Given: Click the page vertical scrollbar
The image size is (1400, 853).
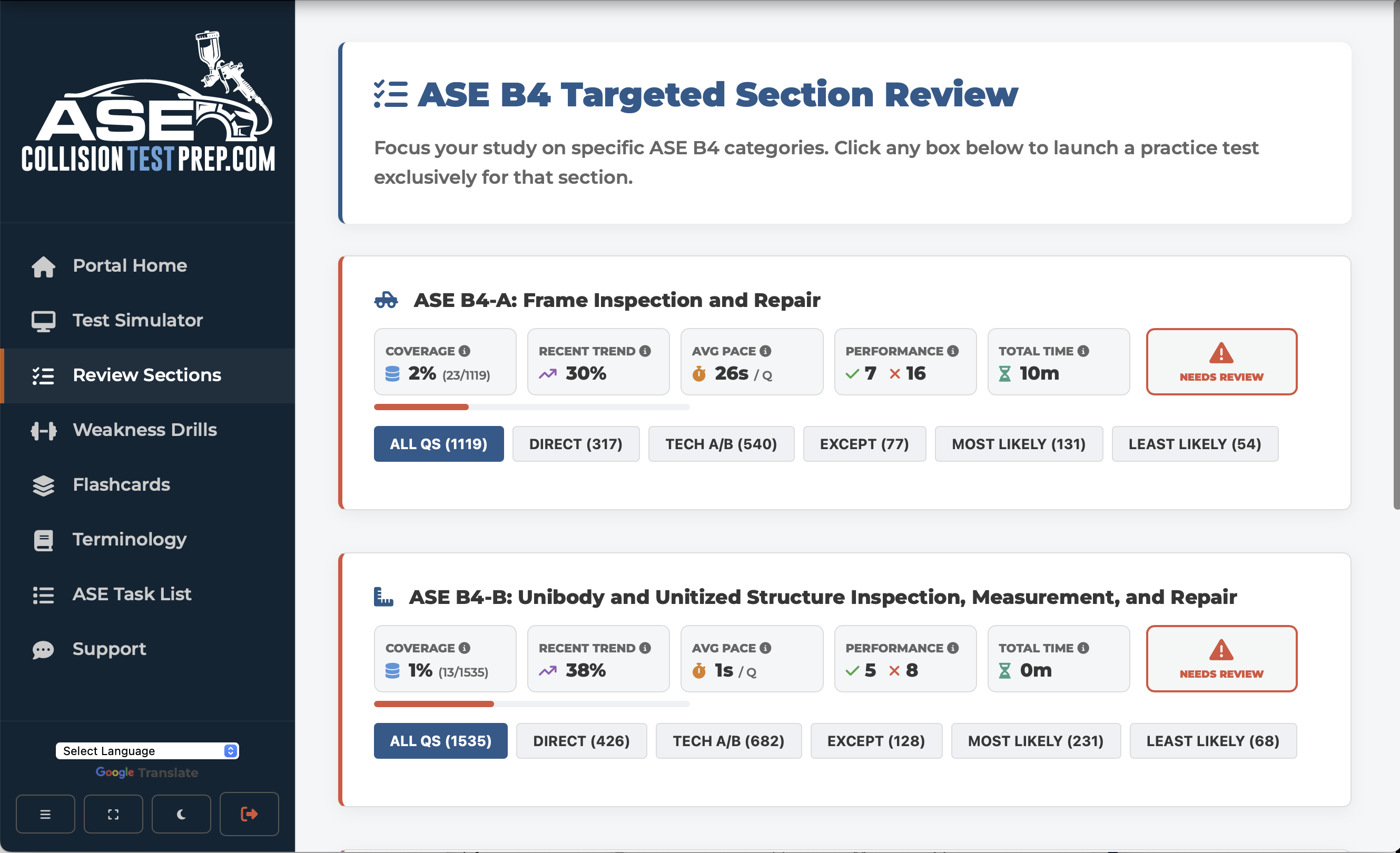Looking at the screenshot, I should (1397, 255).
